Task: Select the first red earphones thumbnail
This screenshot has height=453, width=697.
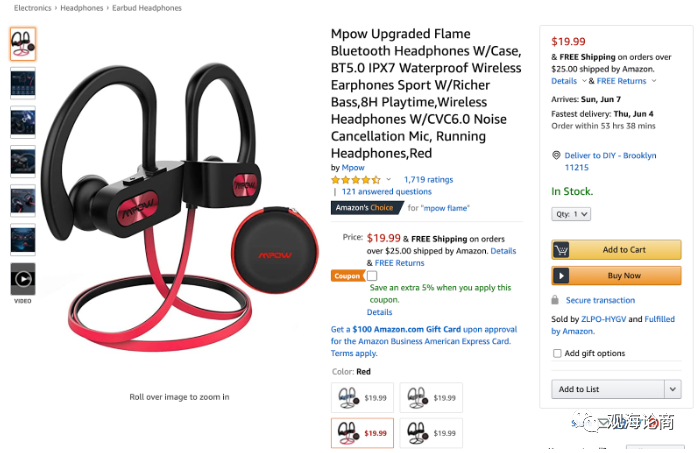Action: (x=23, y=44)
